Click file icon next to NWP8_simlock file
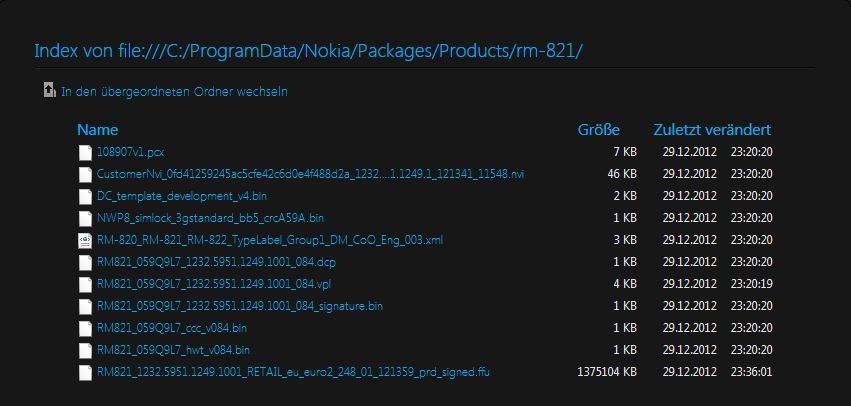Viewport: 851px width, 406px height. 85,218
